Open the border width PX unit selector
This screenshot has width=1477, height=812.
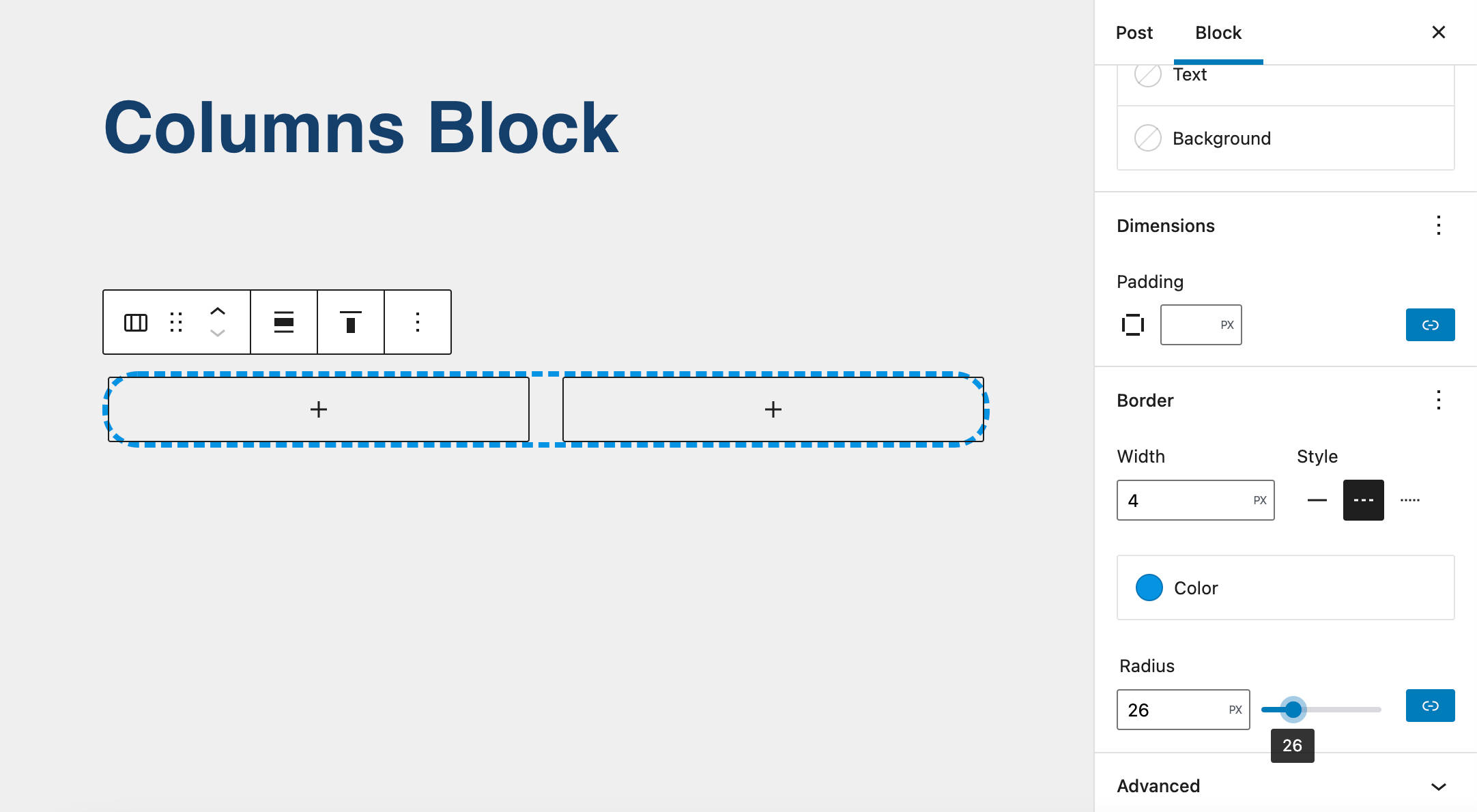click(x=1258, y=499)
